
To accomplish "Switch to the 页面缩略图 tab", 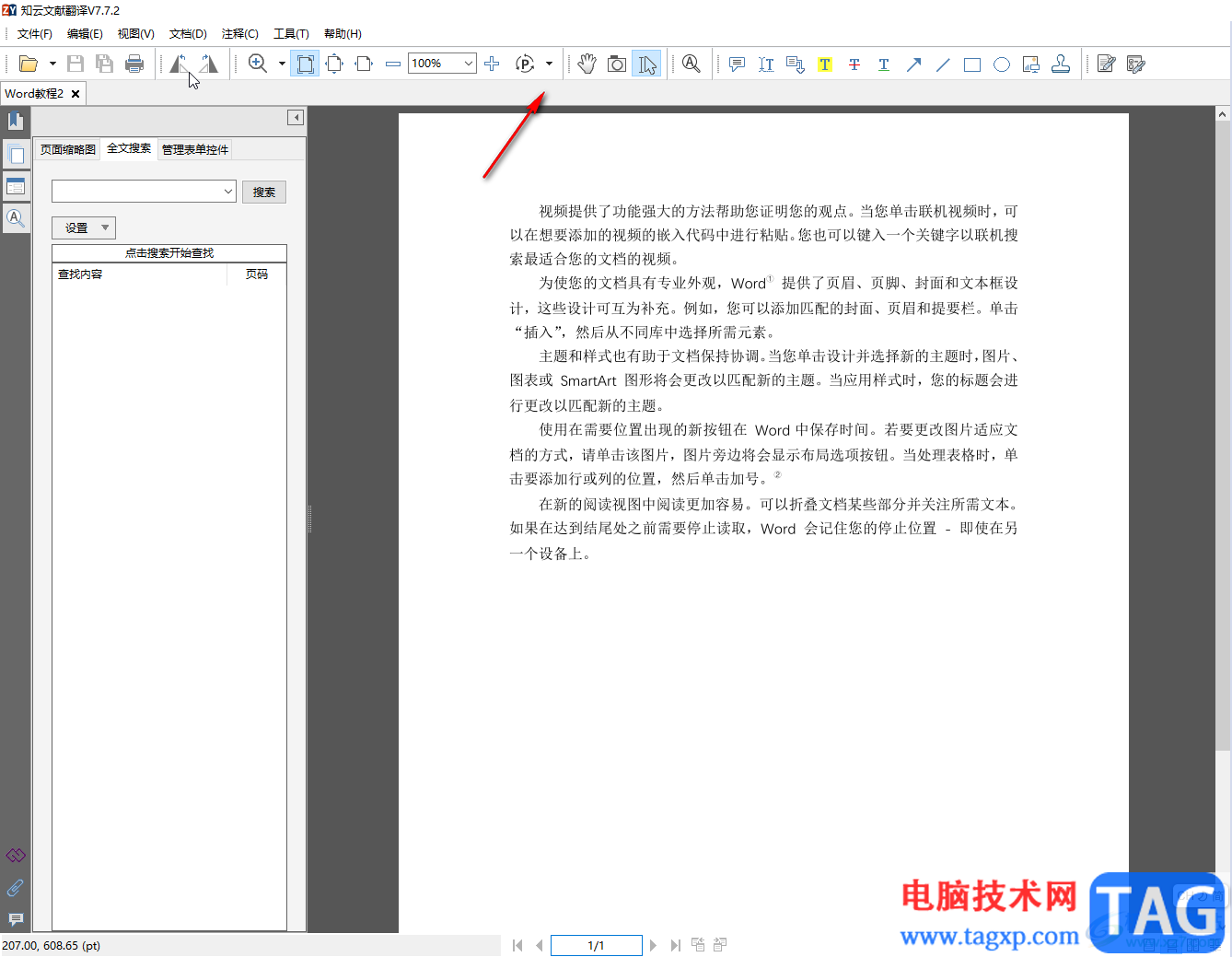I will point(68,149).
